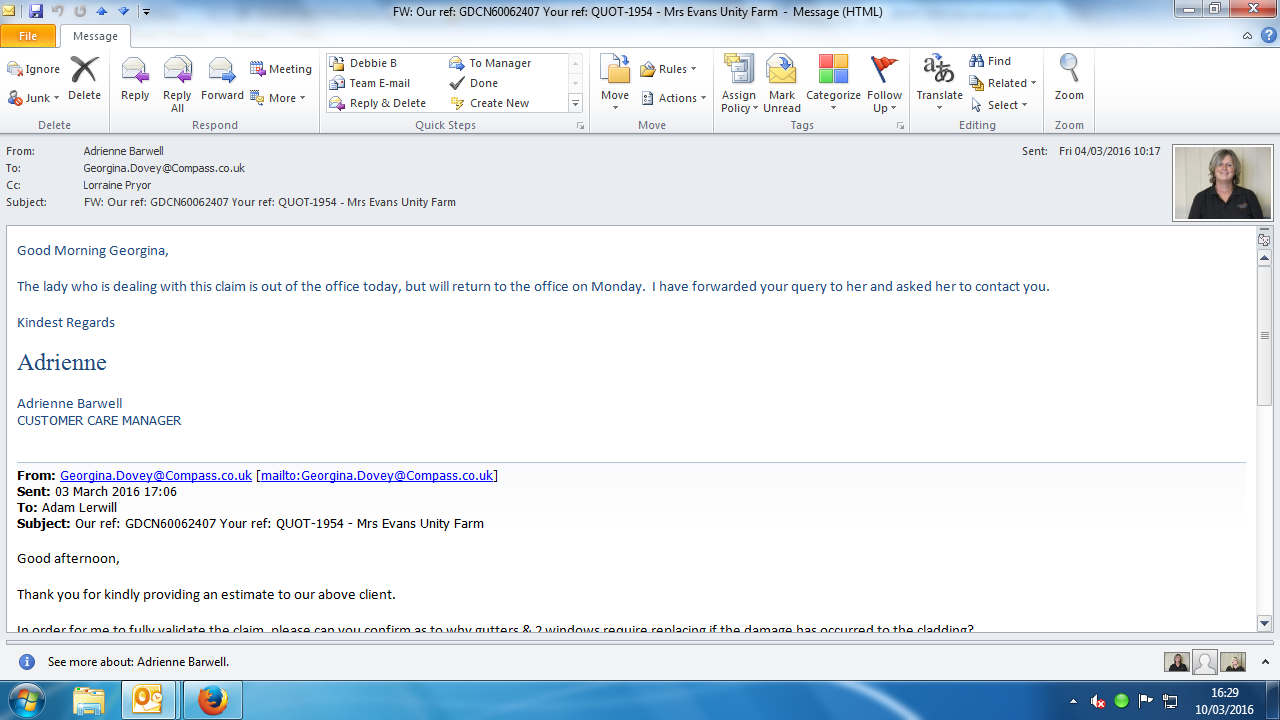Open the Actions dropdown
1280x720 pixels.
[674, 98]
